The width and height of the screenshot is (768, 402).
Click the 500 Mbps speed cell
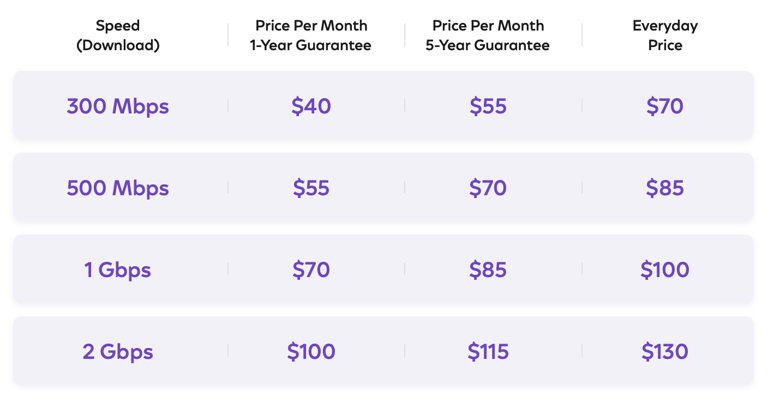click(x=118, y=188)
